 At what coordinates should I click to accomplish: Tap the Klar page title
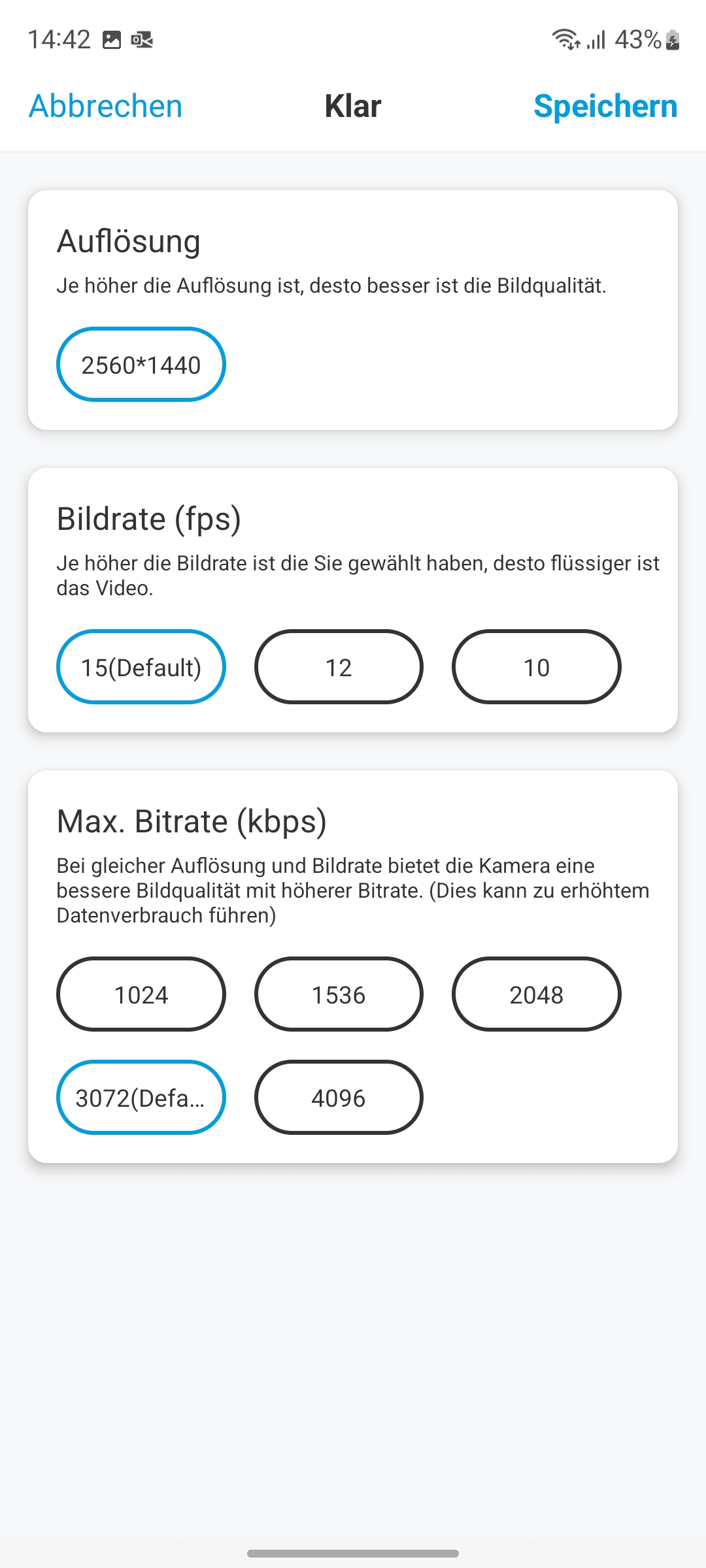353,106
